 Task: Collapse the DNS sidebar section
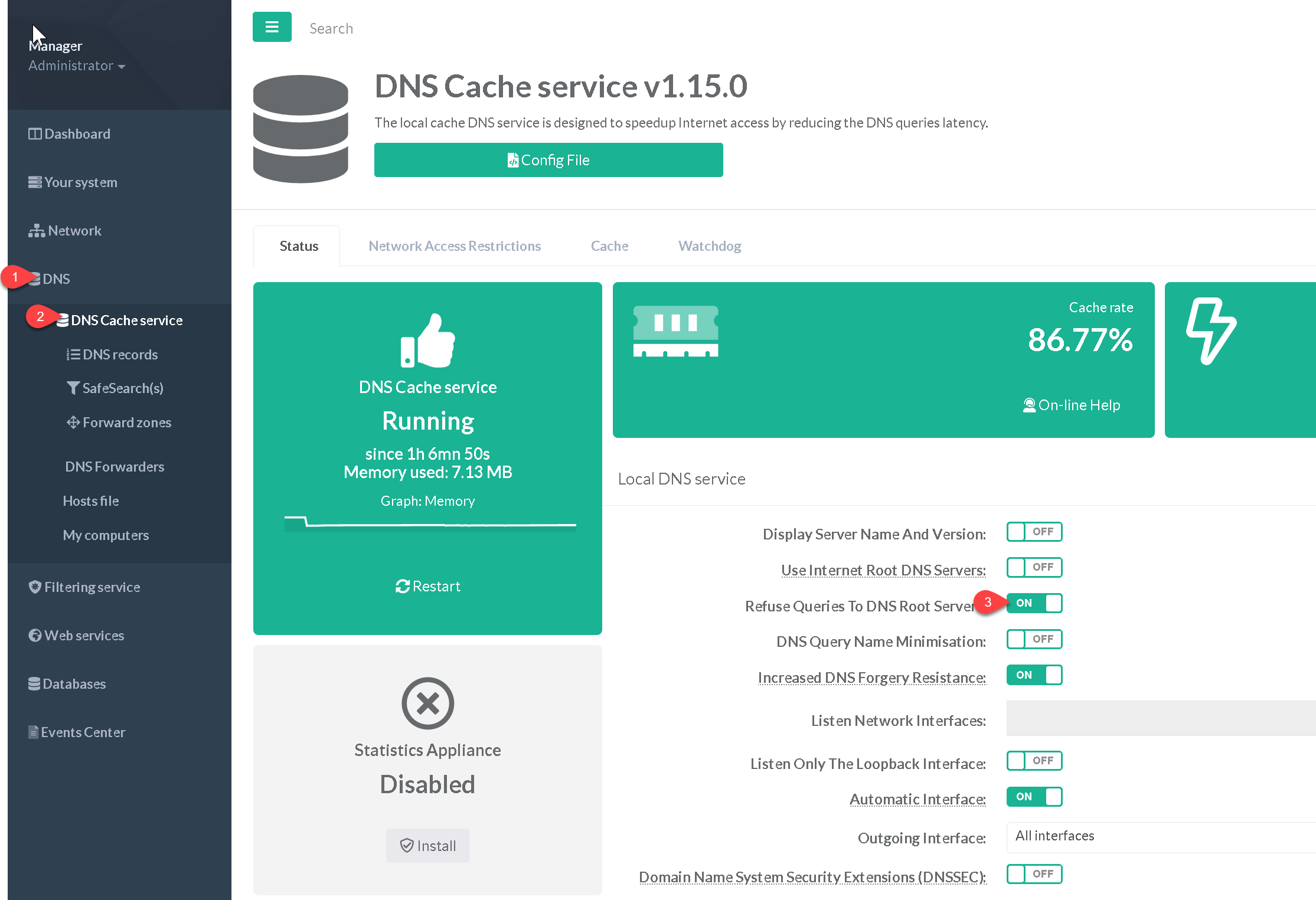(56, 279)
